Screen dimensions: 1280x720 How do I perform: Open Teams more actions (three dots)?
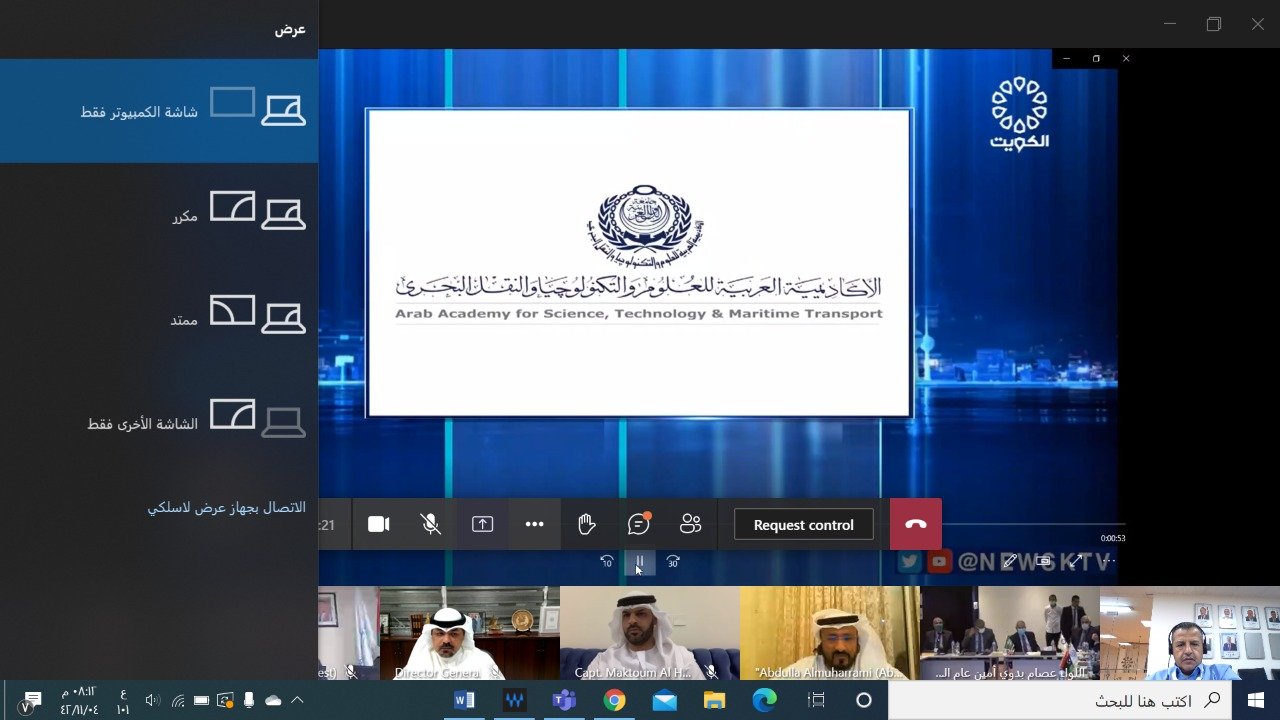click(535, 524)
